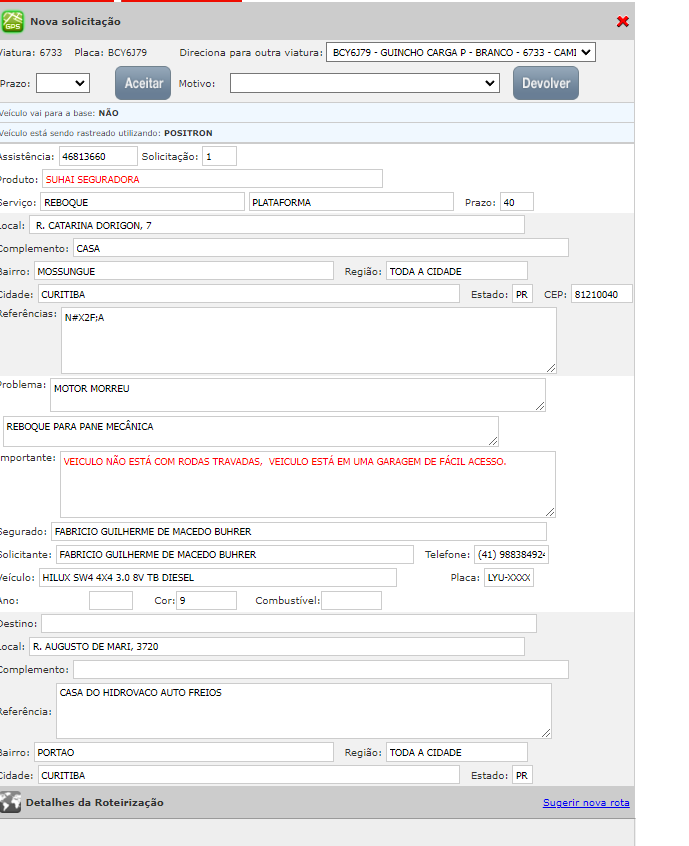Click the empty destination Complemento field
Viewport: 689px width, 846px height.
321,669
